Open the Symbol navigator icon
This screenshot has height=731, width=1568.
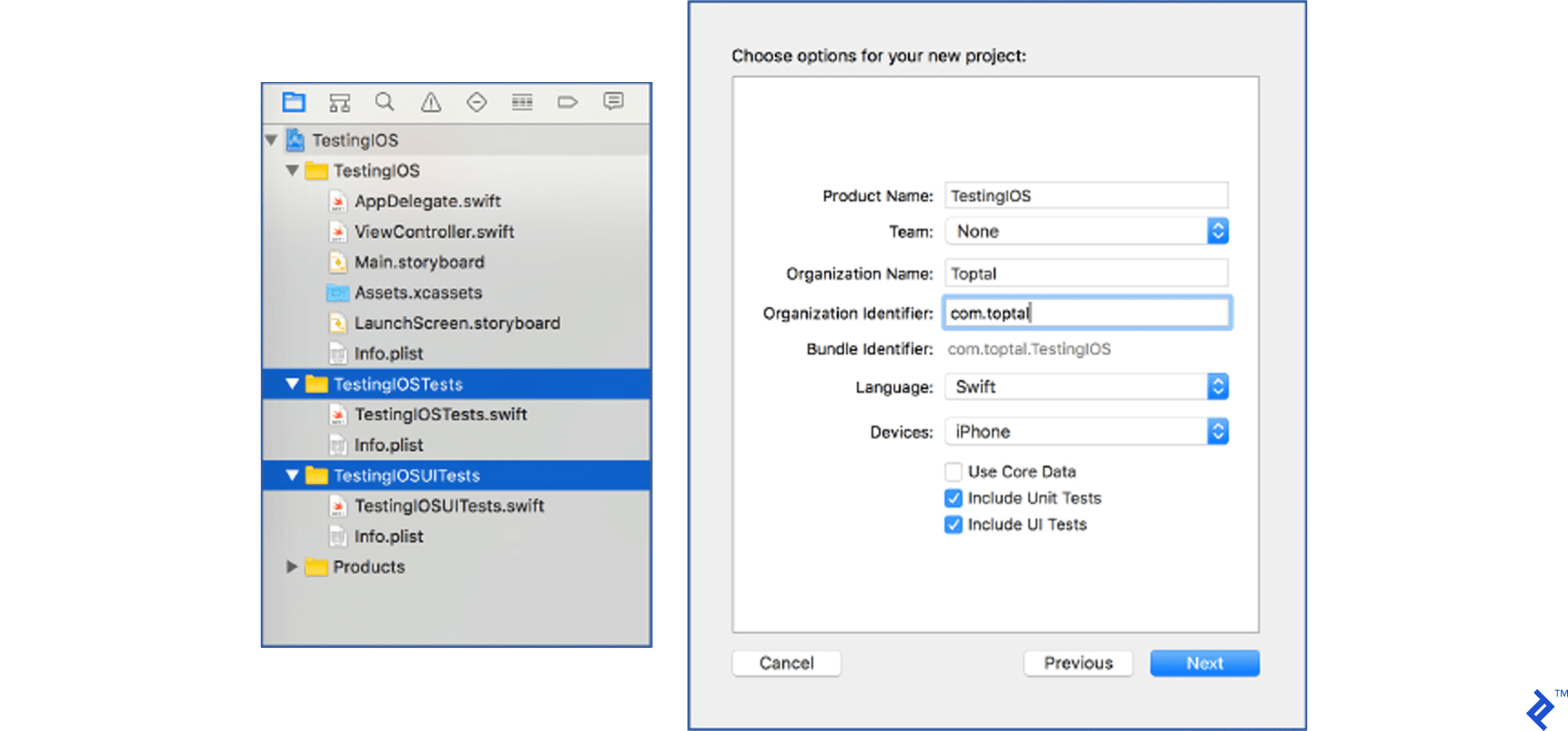(x=339, y=102)
